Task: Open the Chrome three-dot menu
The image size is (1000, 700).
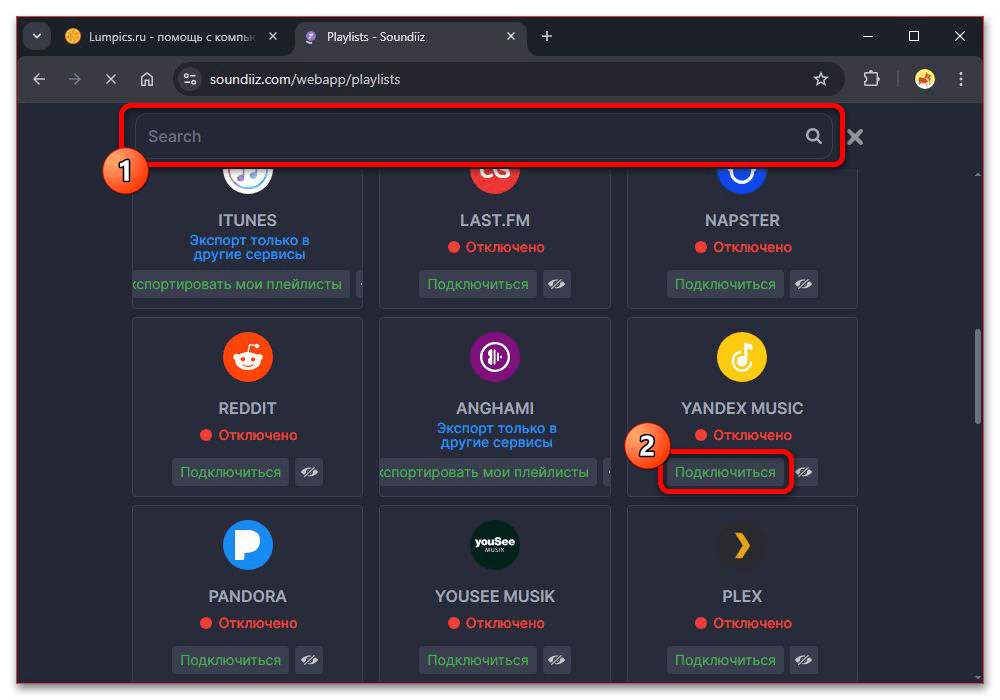Action: [961, 79]
